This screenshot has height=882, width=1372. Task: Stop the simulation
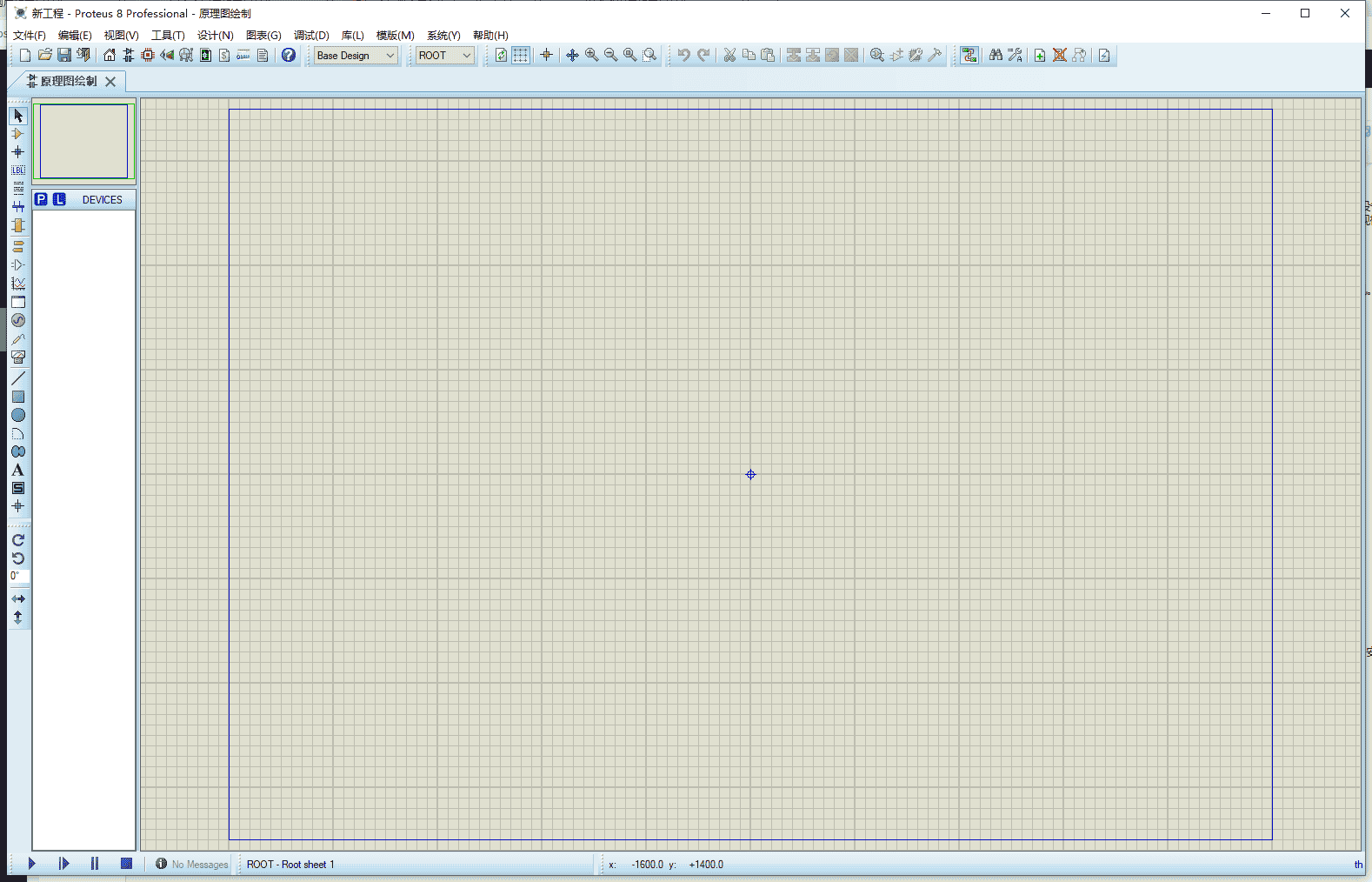127,864
